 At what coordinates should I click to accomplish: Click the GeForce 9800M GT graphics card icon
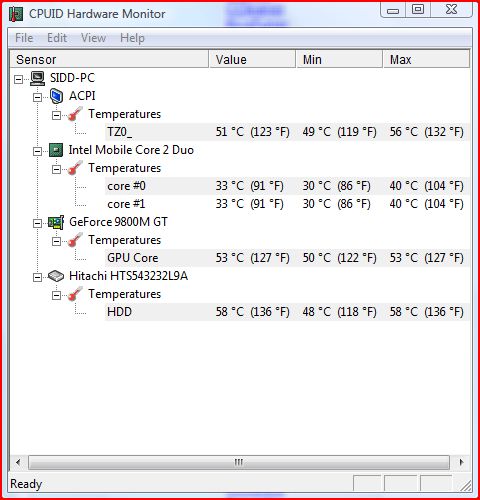[56, 222]
